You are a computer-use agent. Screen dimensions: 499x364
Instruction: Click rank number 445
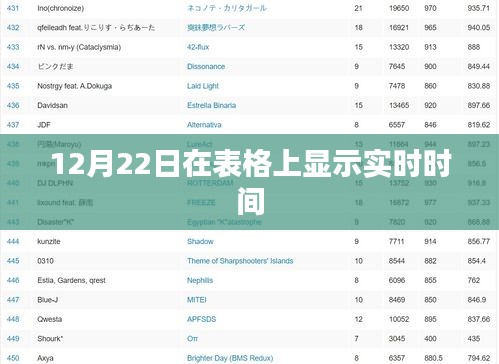pos(13,261)
